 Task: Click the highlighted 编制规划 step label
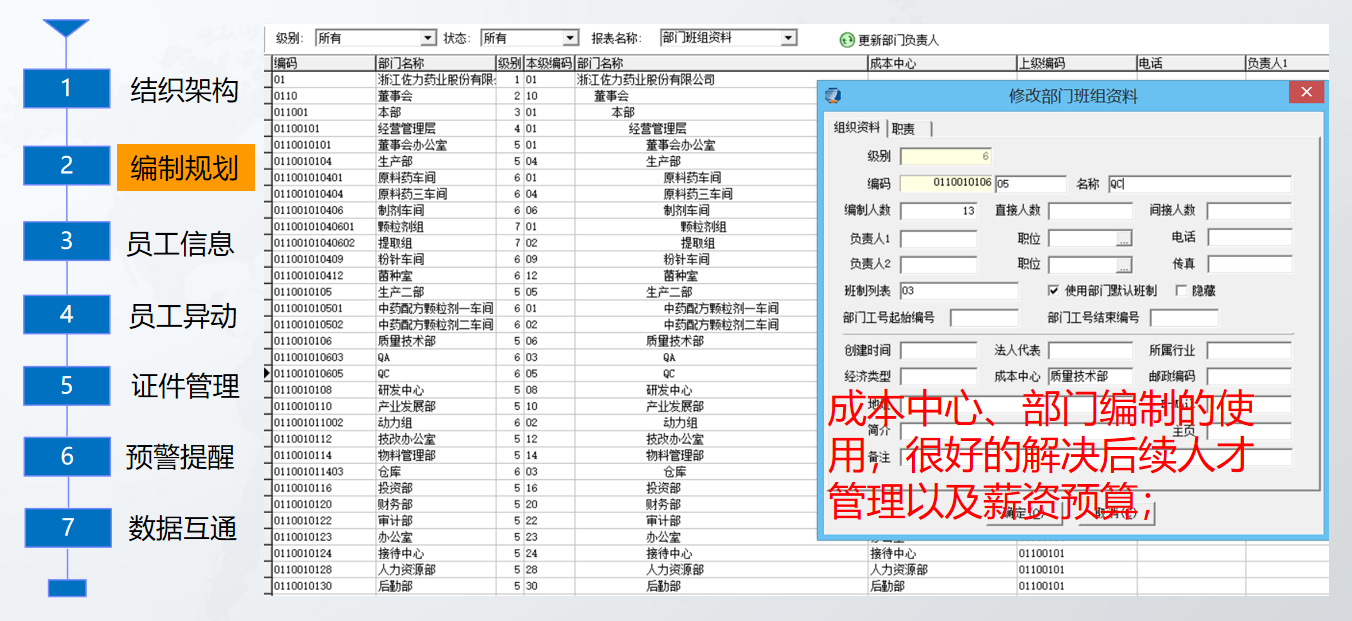[185, 167]
